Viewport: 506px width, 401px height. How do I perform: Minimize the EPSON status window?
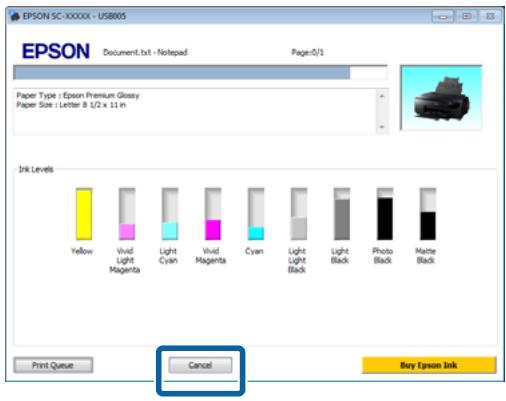(443, 16)
